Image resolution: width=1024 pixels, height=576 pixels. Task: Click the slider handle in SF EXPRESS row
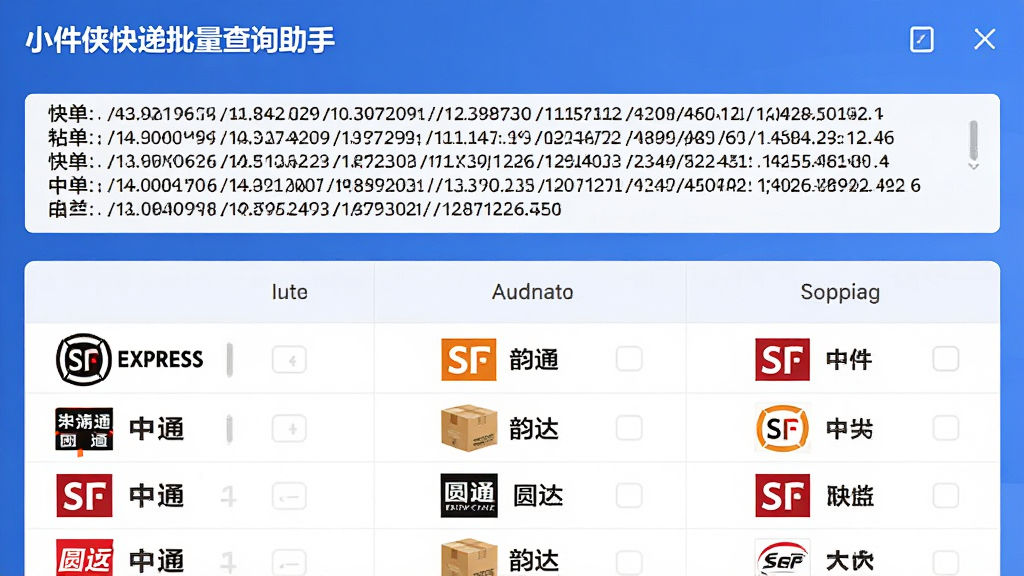click(x=230, y=359)
